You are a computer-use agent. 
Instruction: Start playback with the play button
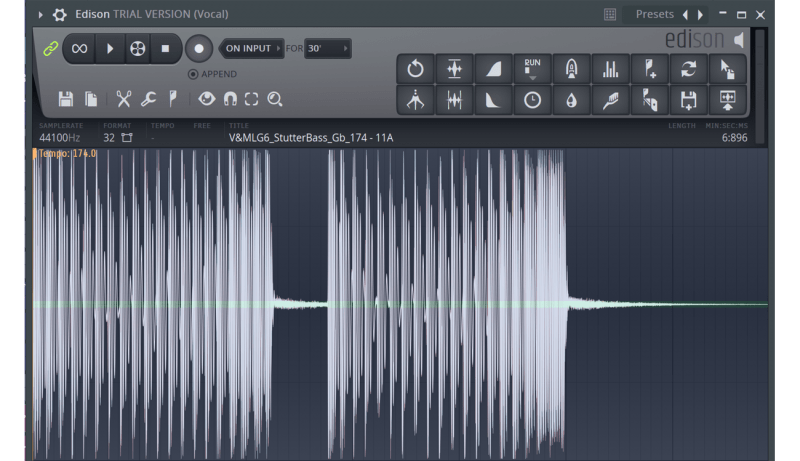110,48
